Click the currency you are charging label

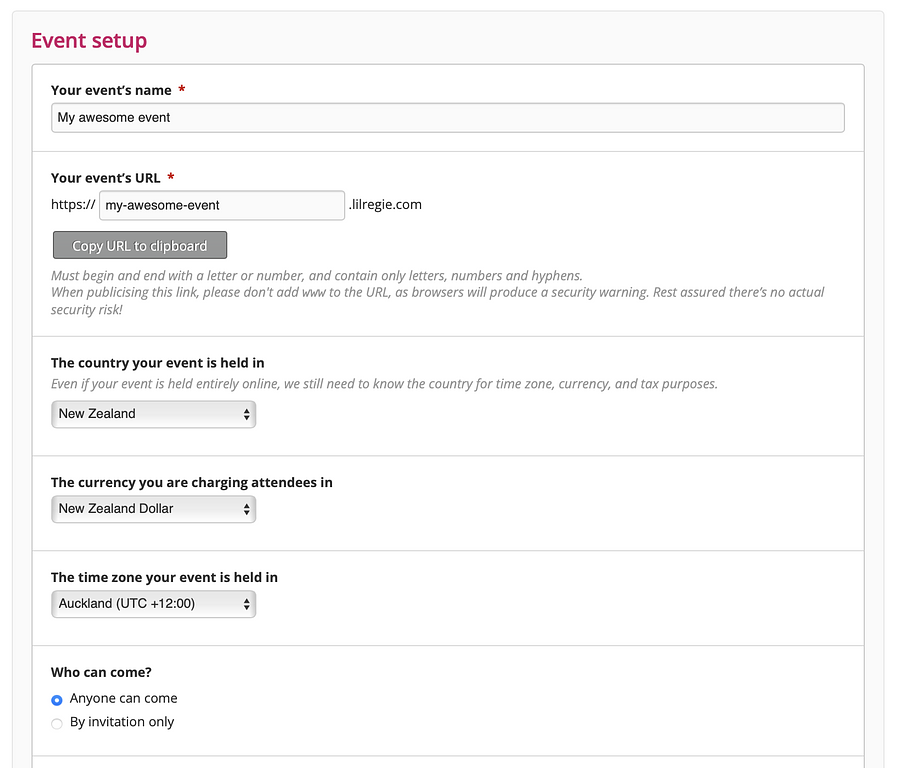(191, 482)
